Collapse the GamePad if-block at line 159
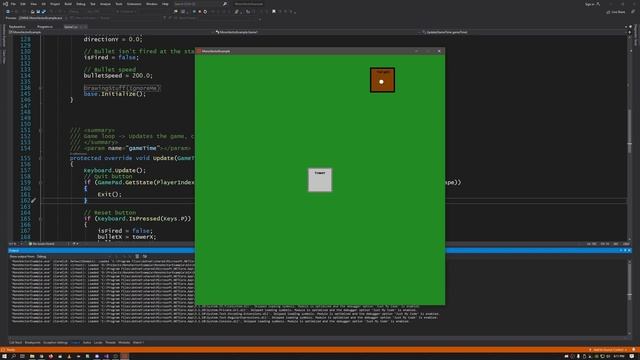The image size is (640, 360). point(40,182)
